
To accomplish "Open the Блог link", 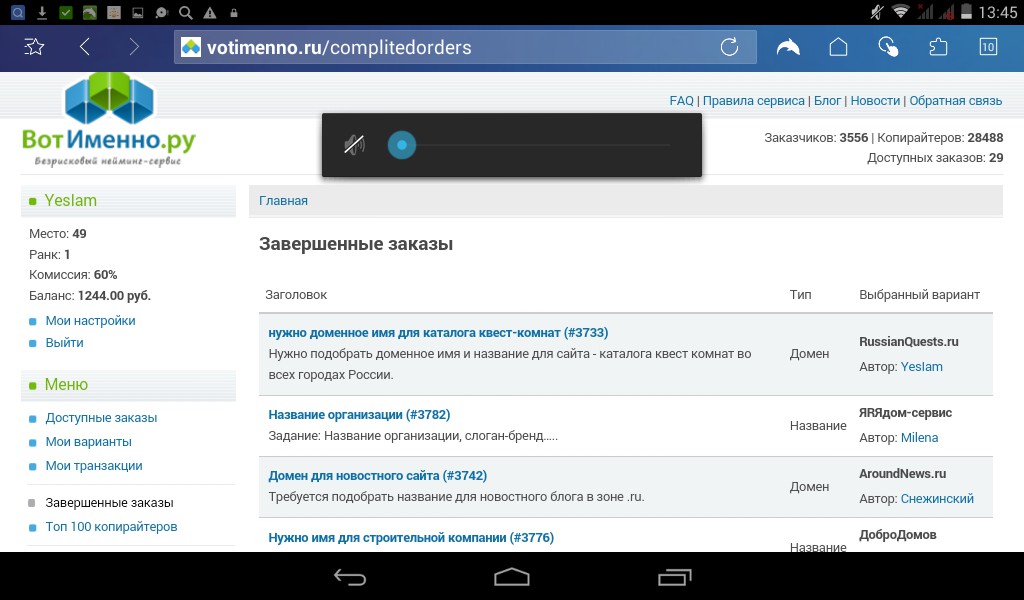I will point(827,101).
